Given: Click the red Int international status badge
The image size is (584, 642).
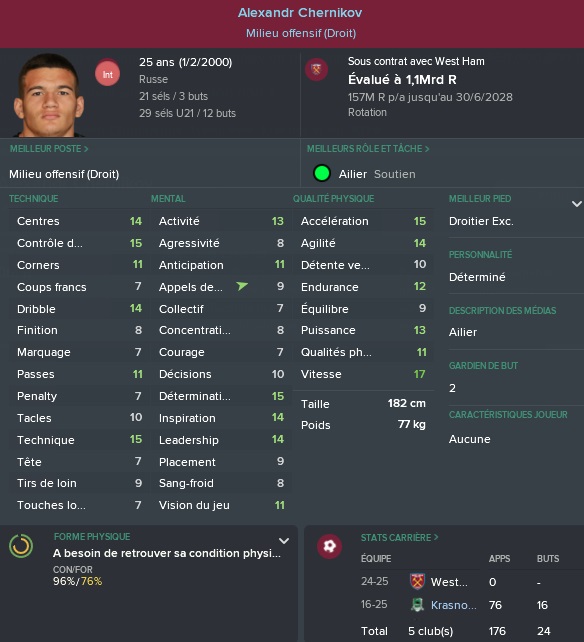Looking at the screenshot, I should click(108, 74).
